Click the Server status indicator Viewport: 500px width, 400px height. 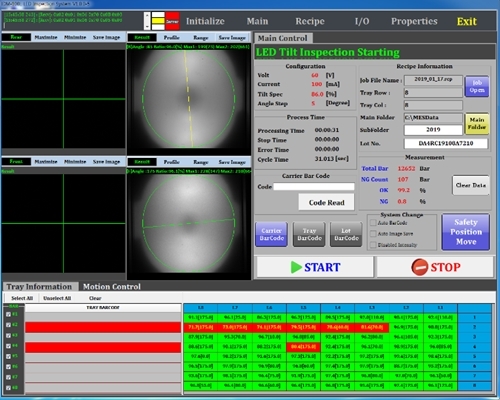click(172, 21)
